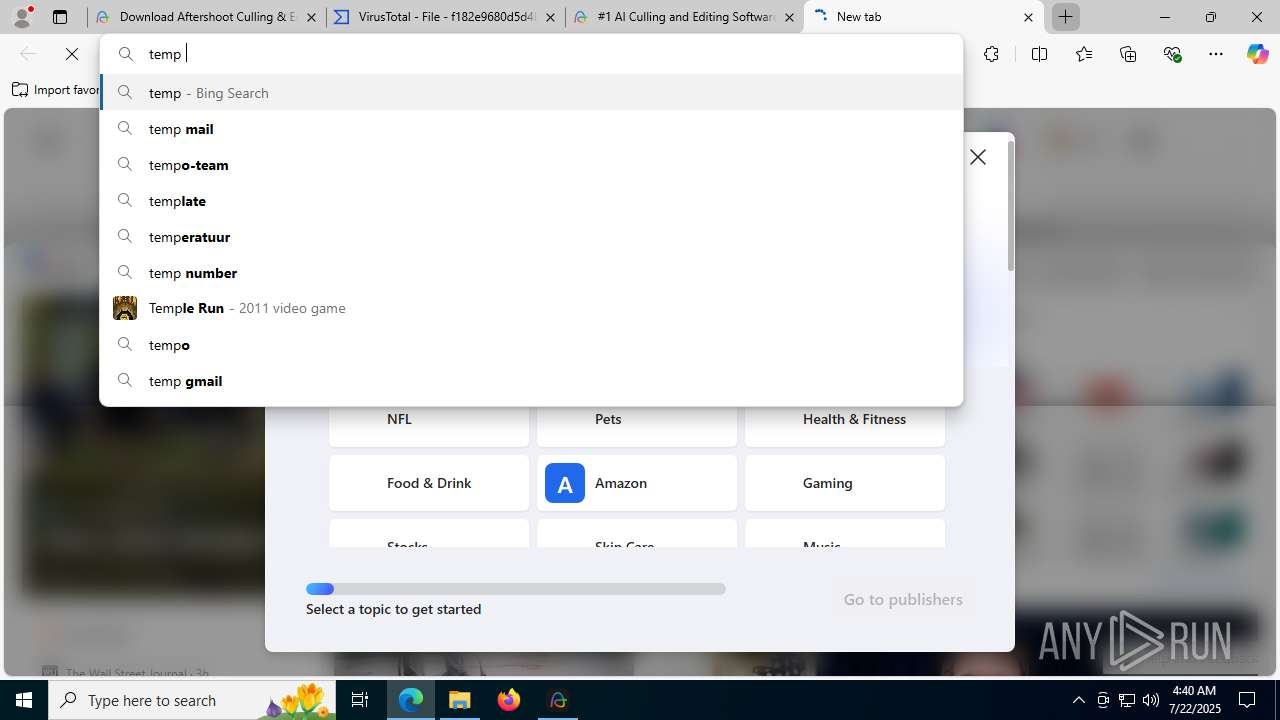Open the Windows Start menu

(24, 700)
